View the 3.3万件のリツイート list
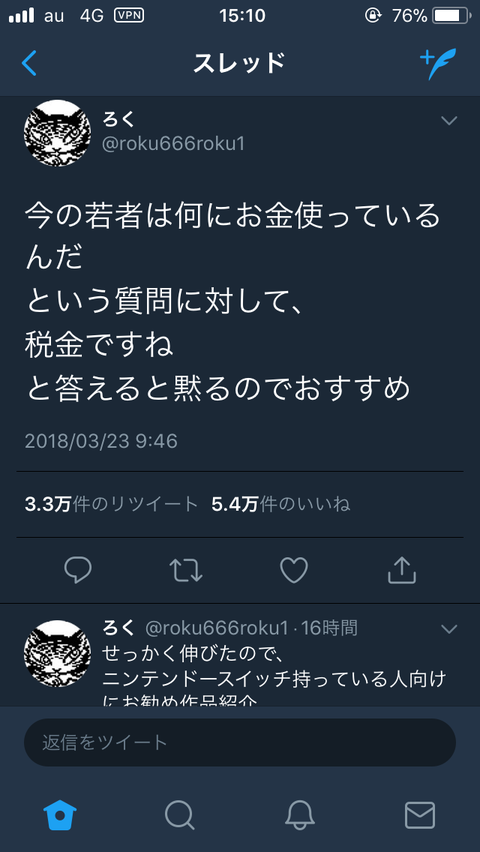 tap(111, 505)
